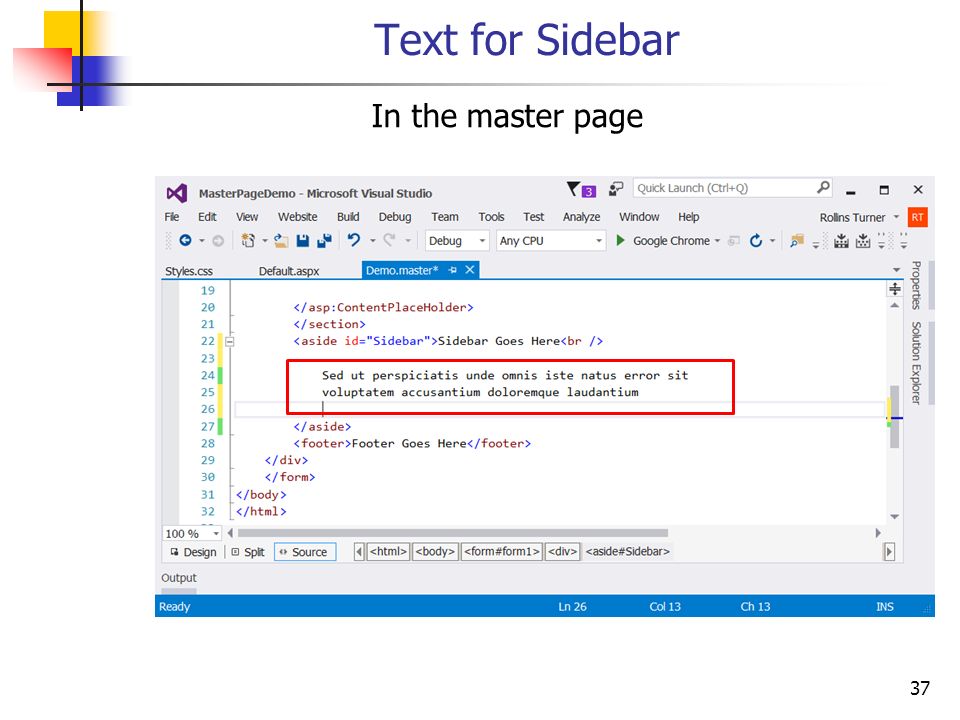Start debugging with green play icon
The image size is (960, 720).
[620, 241]
